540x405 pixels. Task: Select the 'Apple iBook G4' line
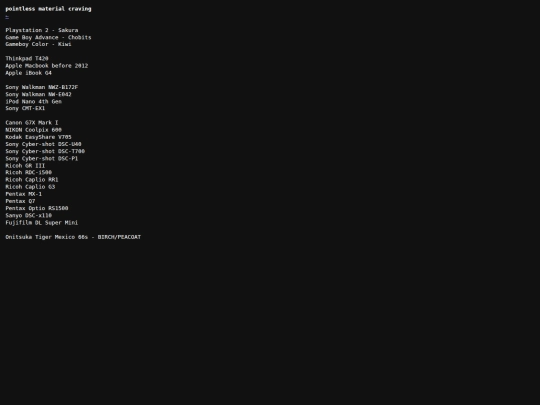tap(28, 73)
